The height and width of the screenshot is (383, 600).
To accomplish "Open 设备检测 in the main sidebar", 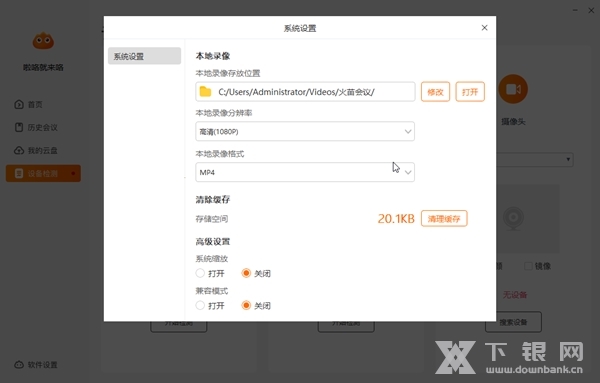I will tap(43, 173).
